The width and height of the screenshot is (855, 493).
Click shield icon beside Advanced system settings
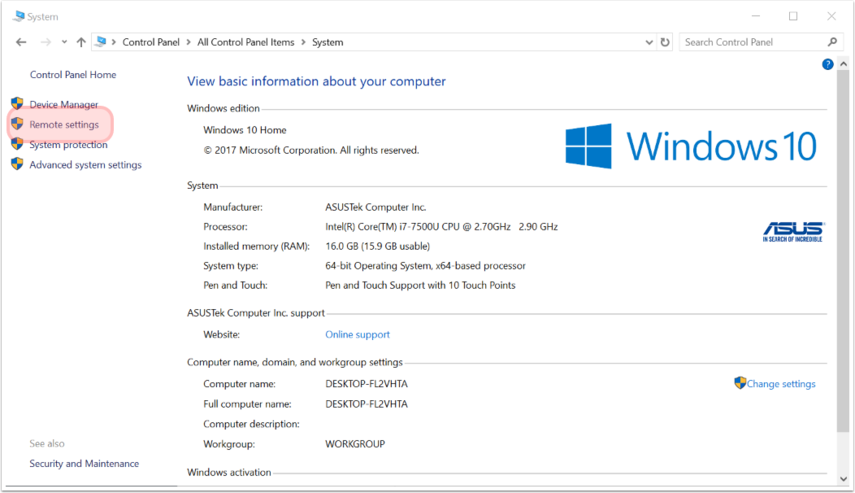click(x=17, y=164)
